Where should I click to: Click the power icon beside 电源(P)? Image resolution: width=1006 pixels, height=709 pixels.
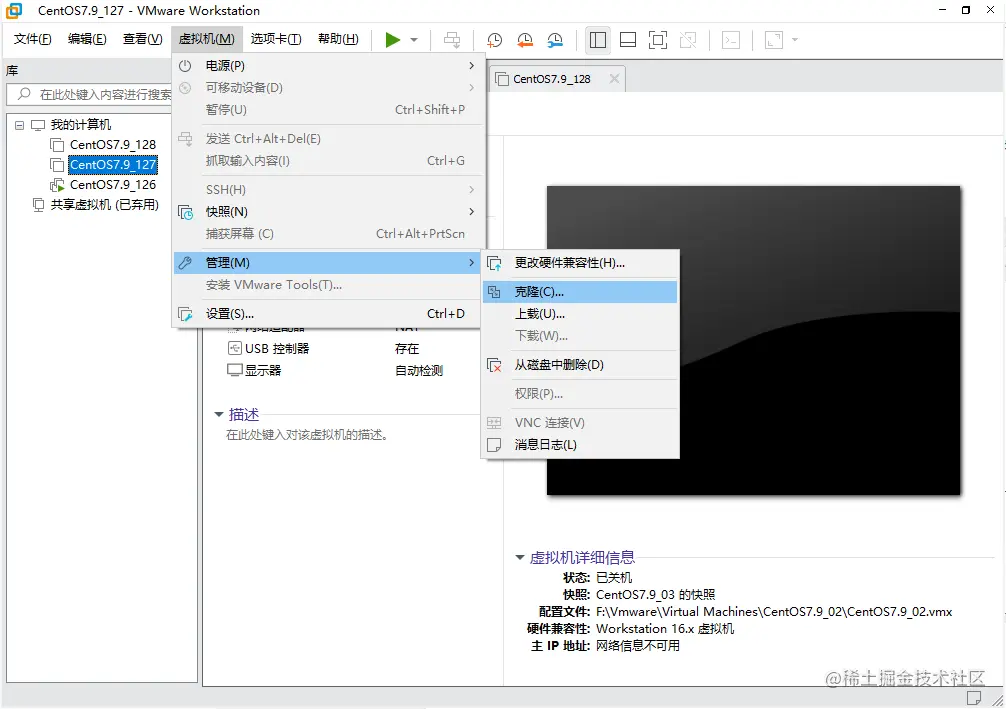point(185,65)
